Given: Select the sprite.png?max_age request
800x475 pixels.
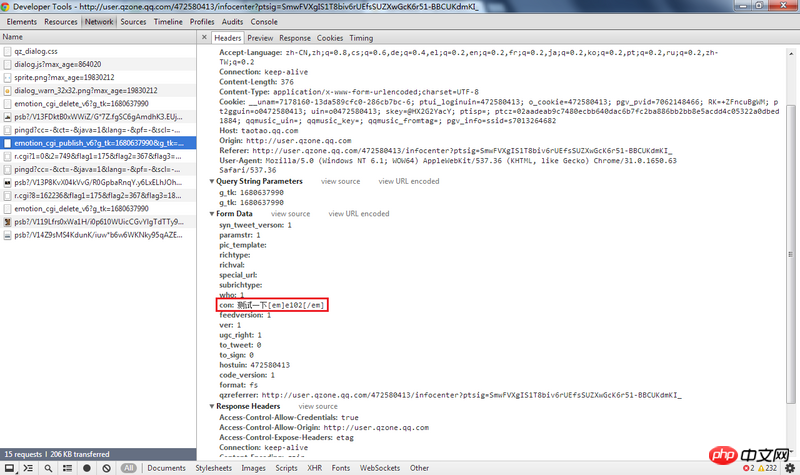Looking at the screenshot, I should 98,78.
